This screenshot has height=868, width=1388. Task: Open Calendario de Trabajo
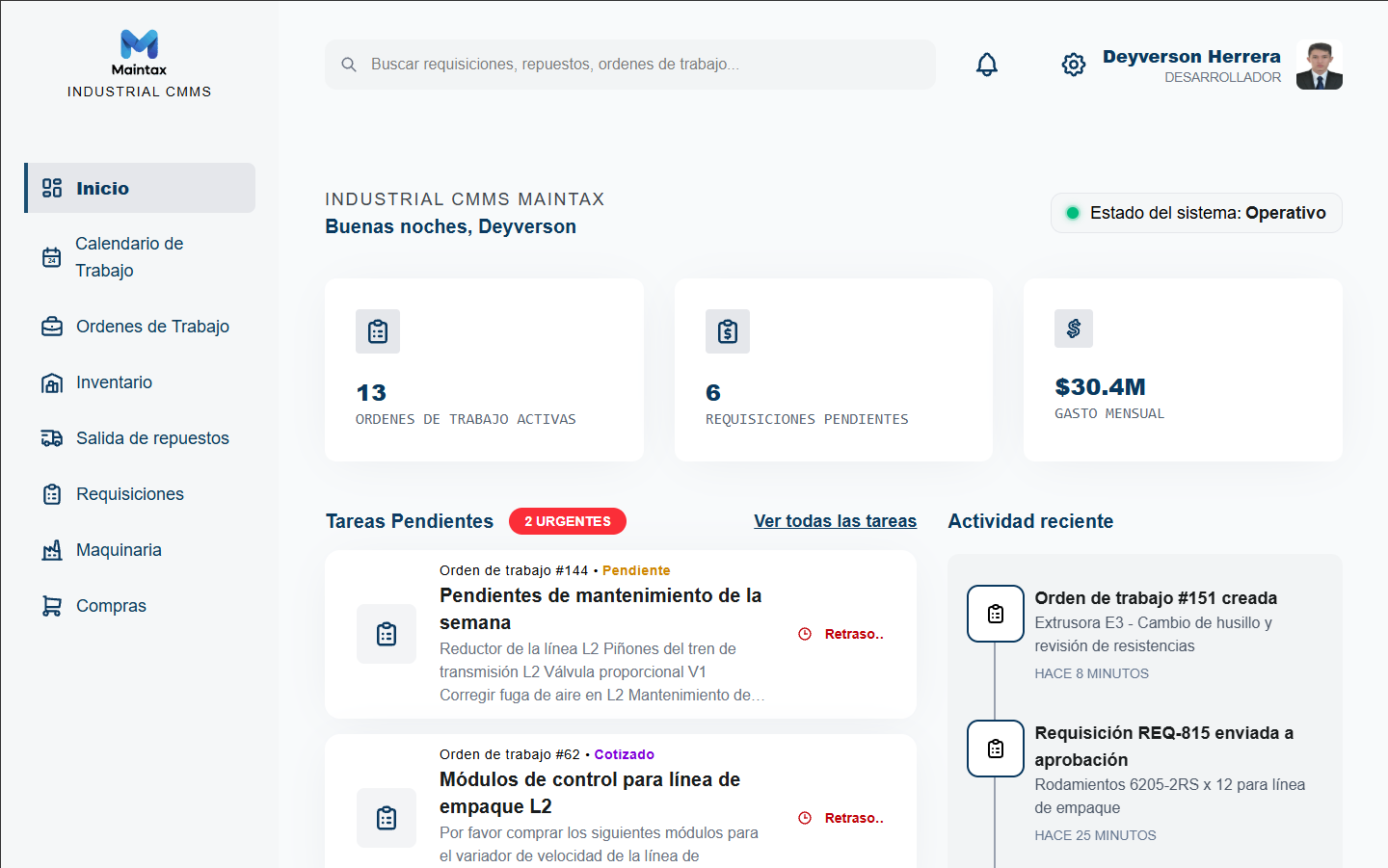pos(140,257)
